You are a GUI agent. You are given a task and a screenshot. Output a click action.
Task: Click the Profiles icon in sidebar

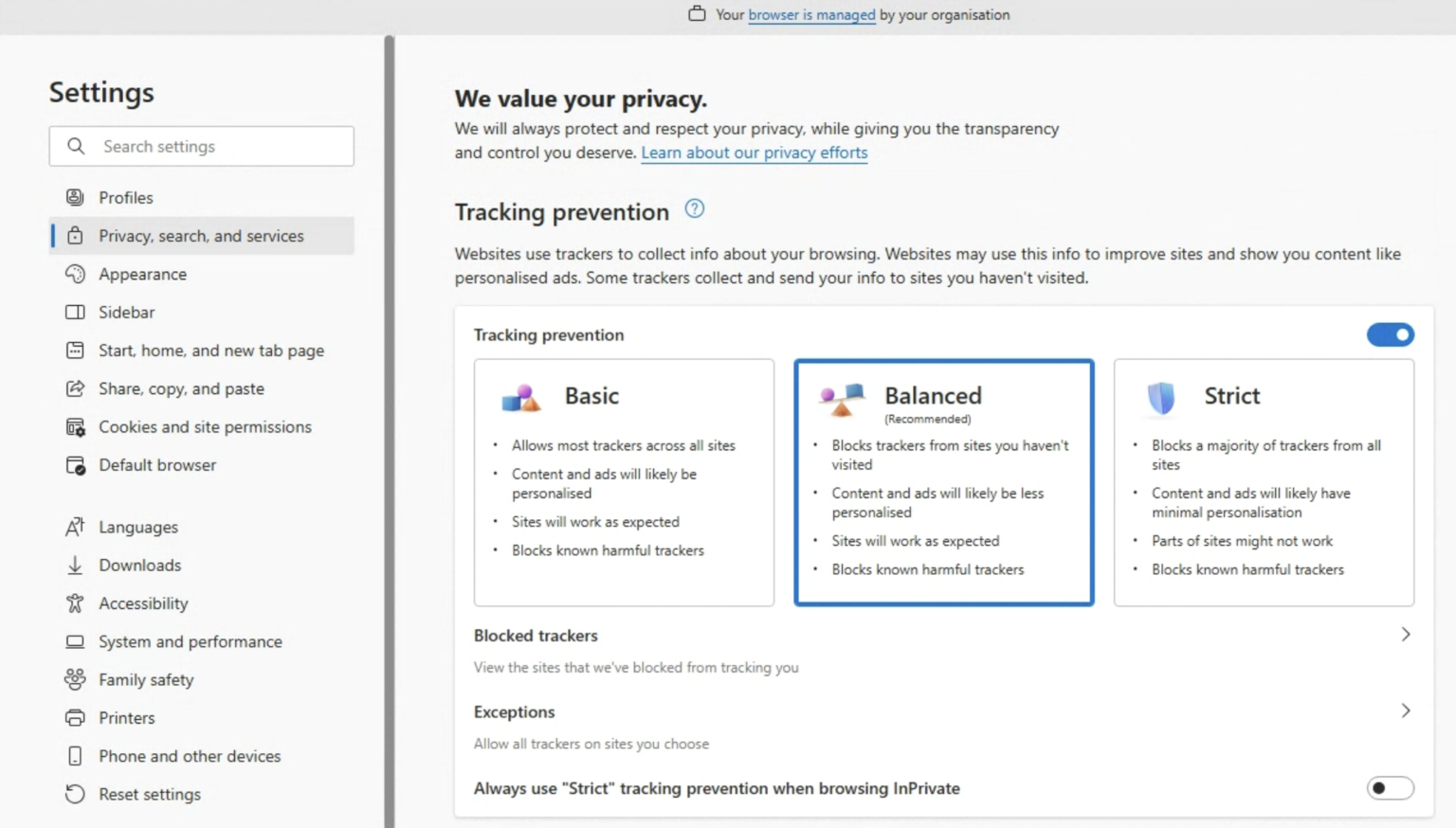(75, 197)
